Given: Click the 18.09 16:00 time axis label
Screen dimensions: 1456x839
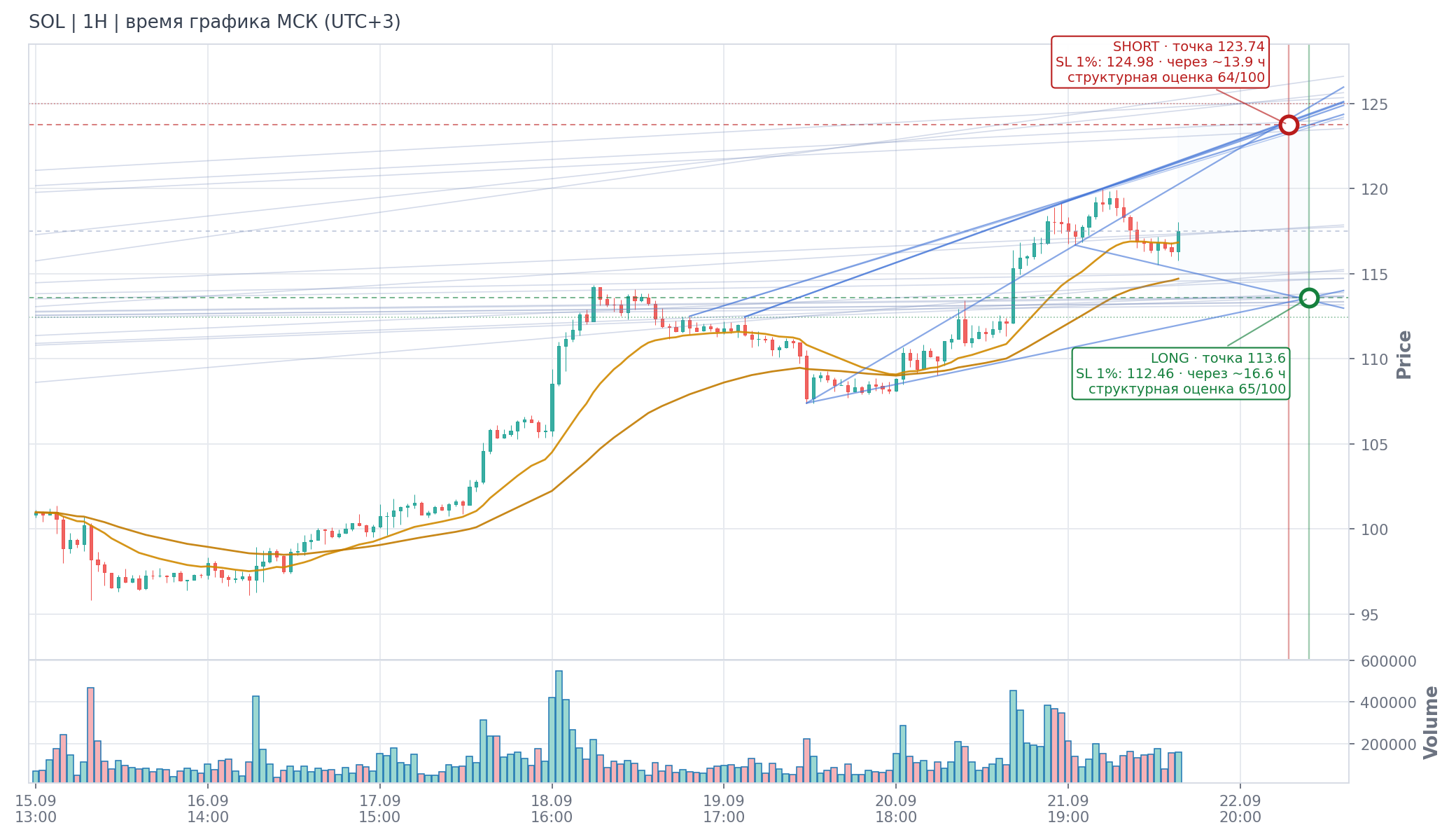Looking at the screenshot, I should pos(552,808).
